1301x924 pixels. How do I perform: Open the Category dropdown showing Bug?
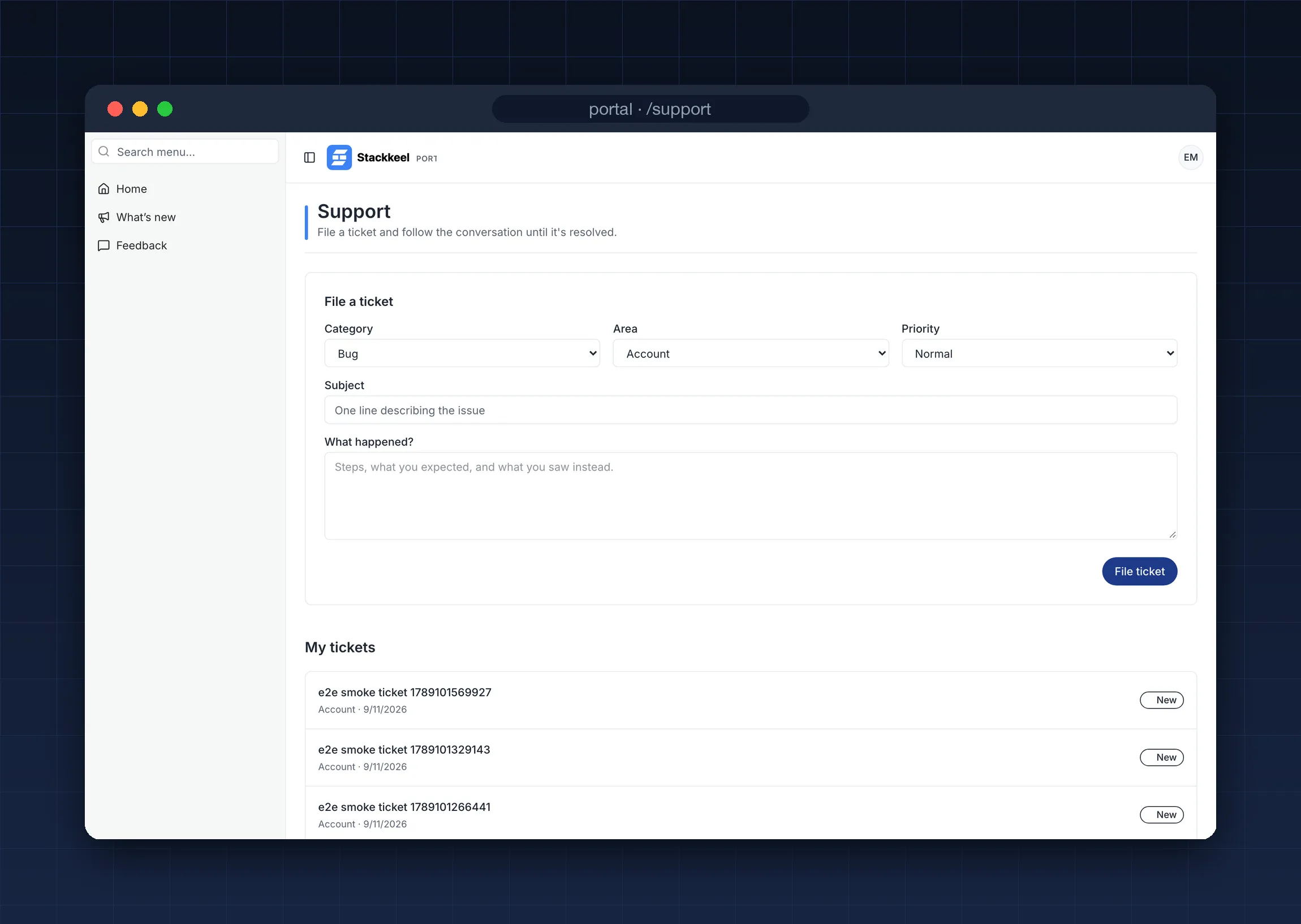[462, 353]
